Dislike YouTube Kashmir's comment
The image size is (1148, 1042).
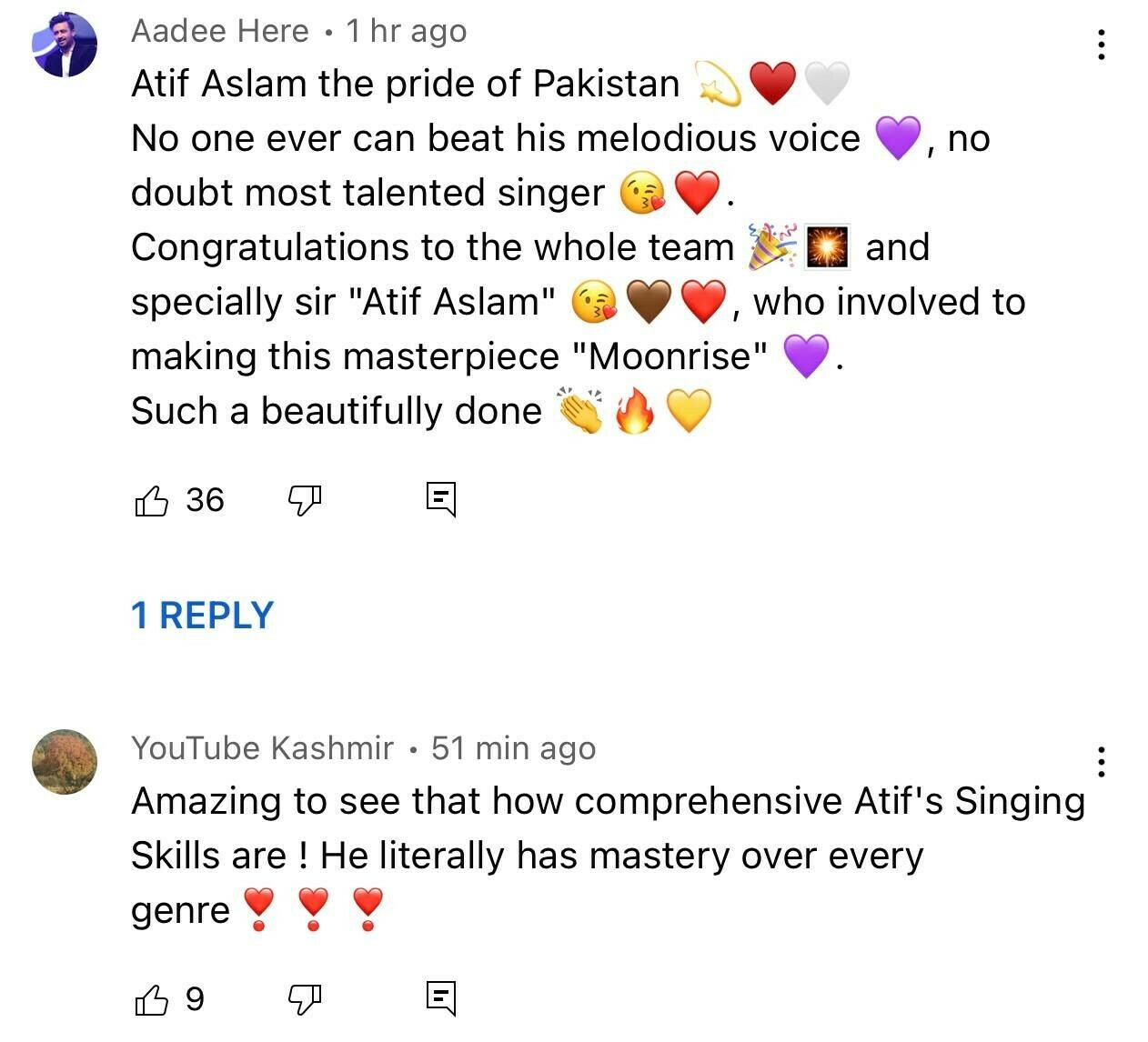305,1000
